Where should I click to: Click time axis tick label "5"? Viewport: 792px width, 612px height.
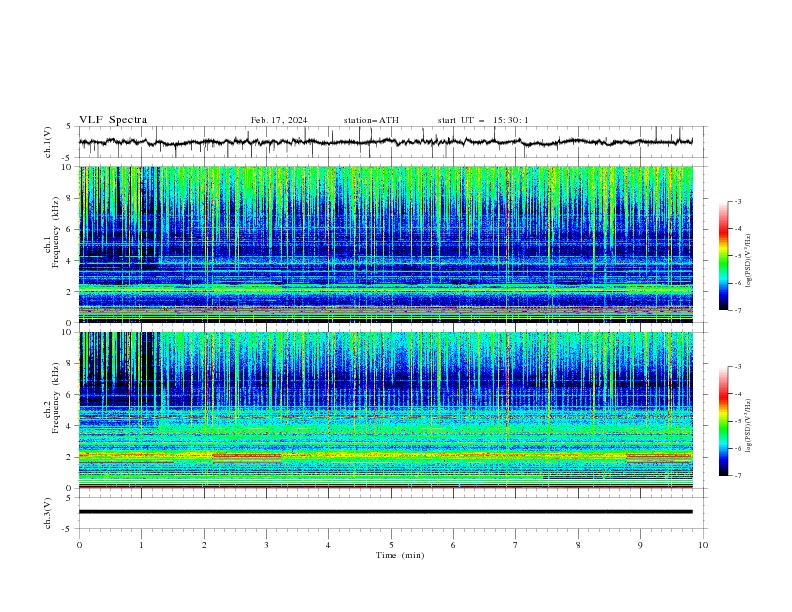[x=391, y=545]
